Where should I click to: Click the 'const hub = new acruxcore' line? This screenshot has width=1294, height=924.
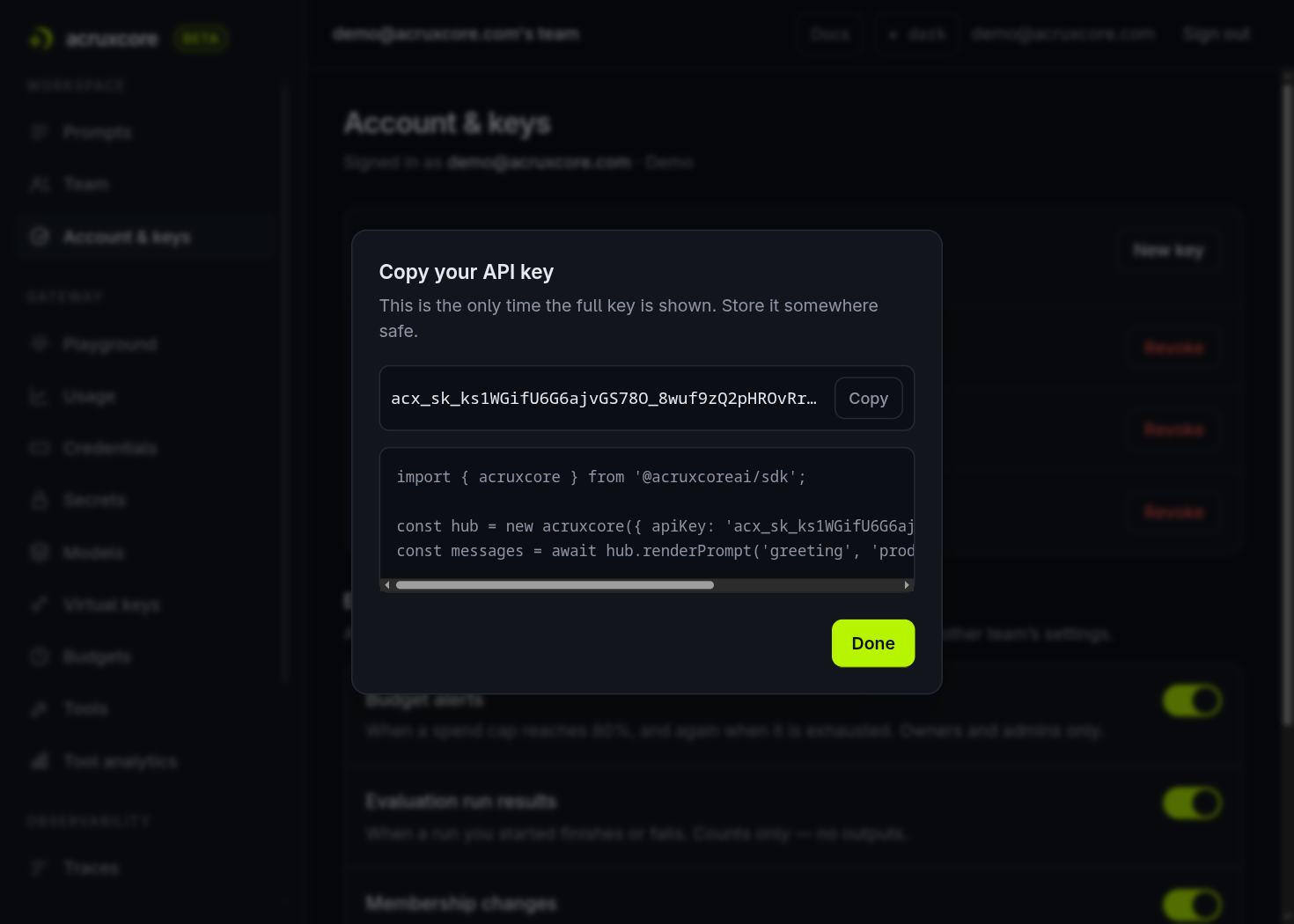click(655, 526)
